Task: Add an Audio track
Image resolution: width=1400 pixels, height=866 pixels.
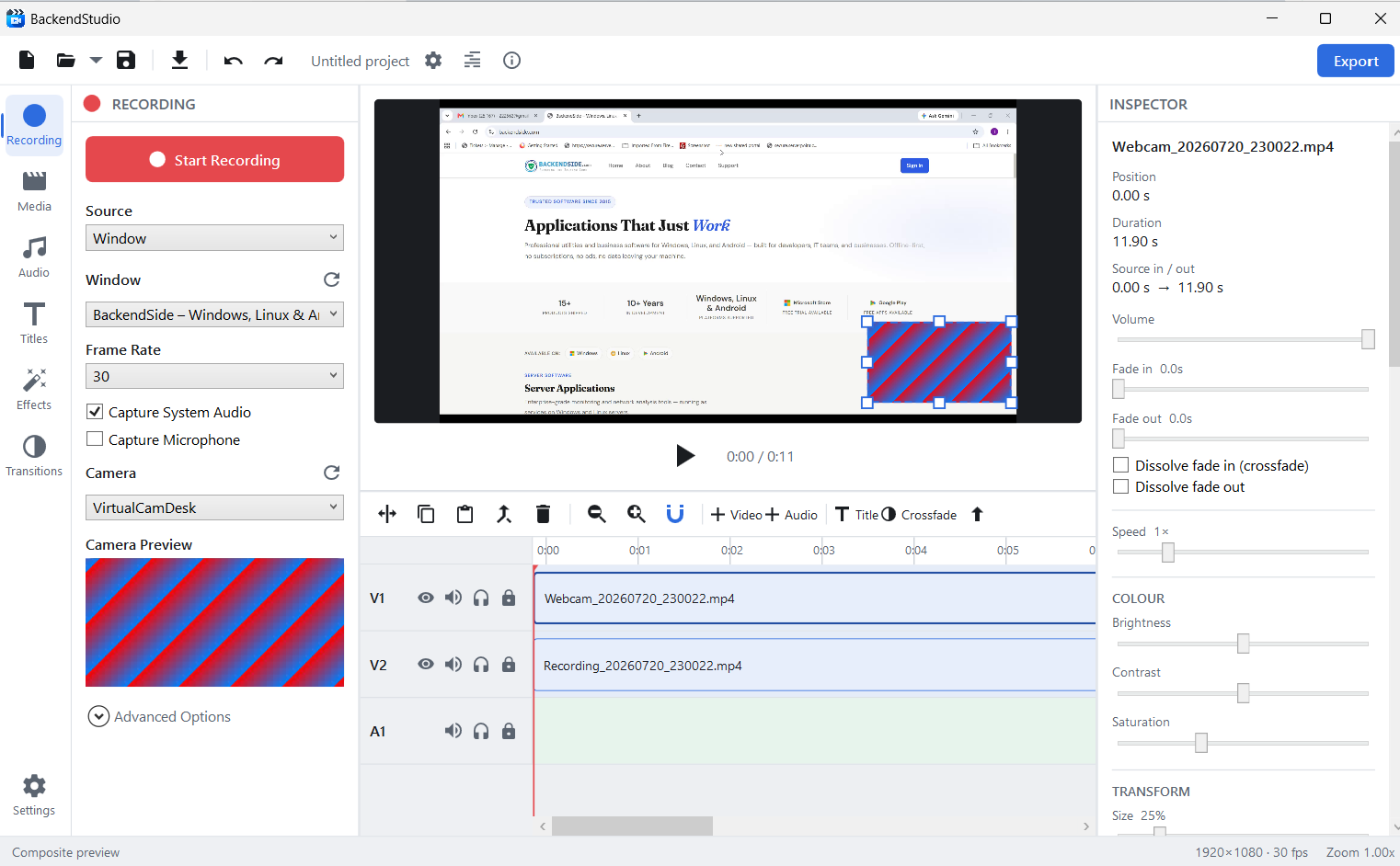Action: point(791,515)
